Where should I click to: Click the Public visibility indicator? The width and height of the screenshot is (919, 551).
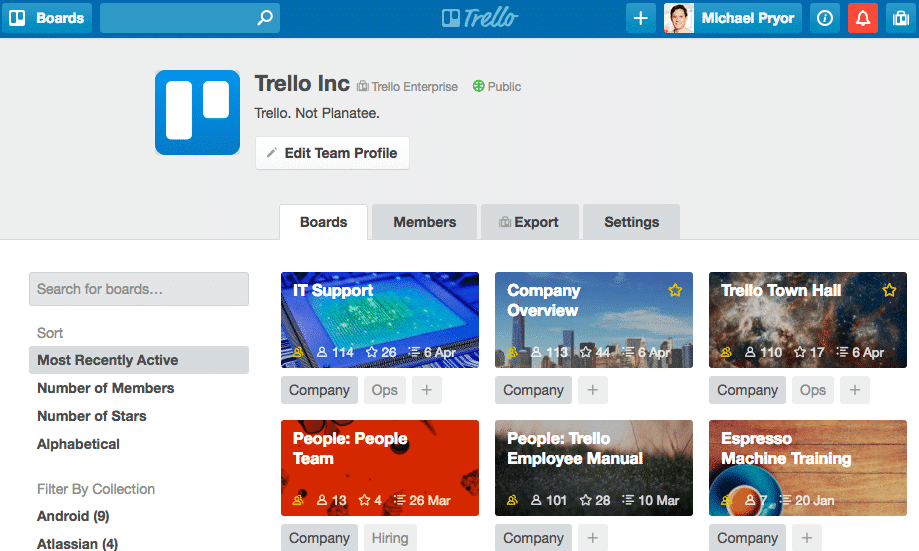pyautogui.click(x=497, y=87)
